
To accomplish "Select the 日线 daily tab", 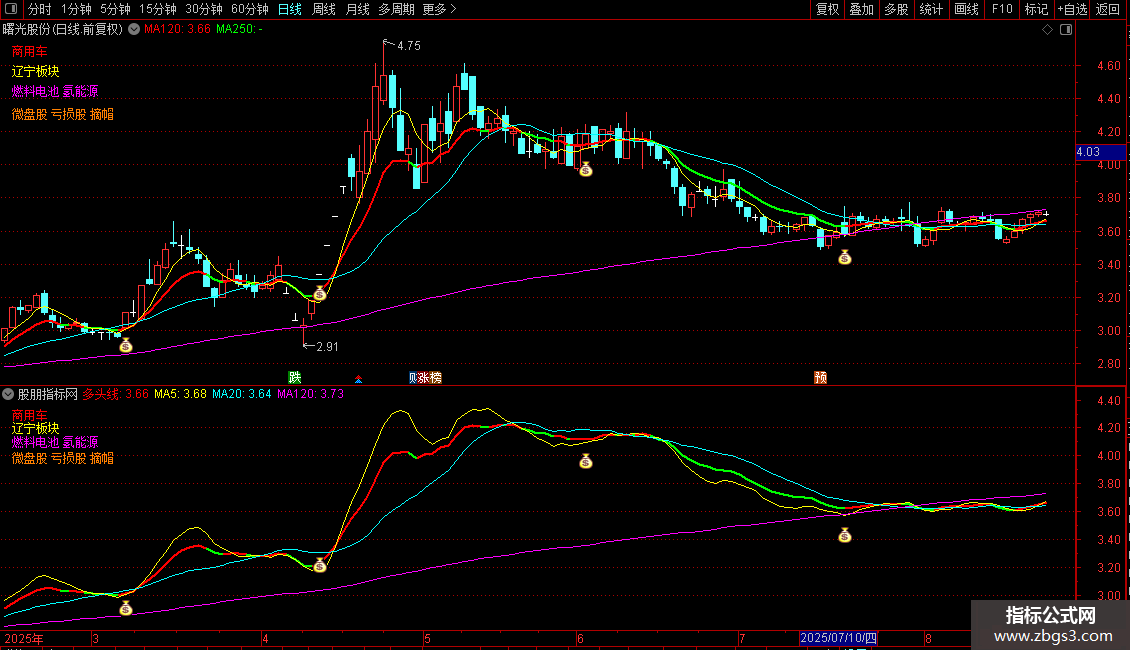I will (290, 9).
